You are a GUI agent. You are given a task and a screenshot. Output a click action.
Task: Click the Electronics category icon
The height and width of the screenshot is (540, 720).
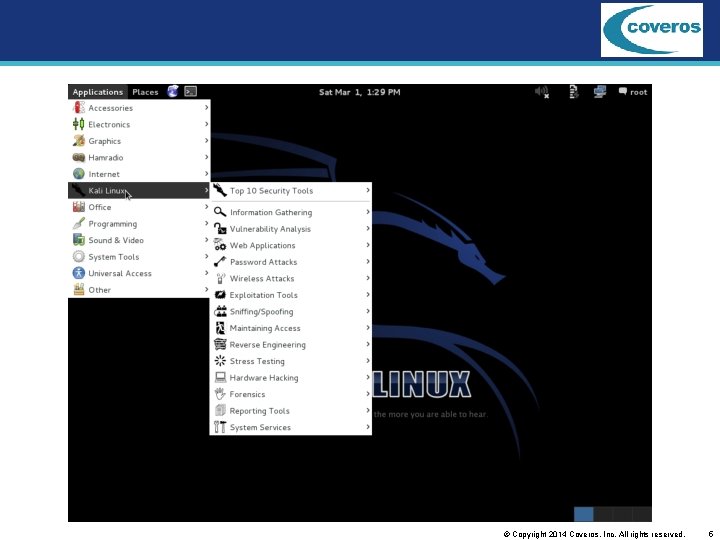pyautogui.click(x=79, y=124)
